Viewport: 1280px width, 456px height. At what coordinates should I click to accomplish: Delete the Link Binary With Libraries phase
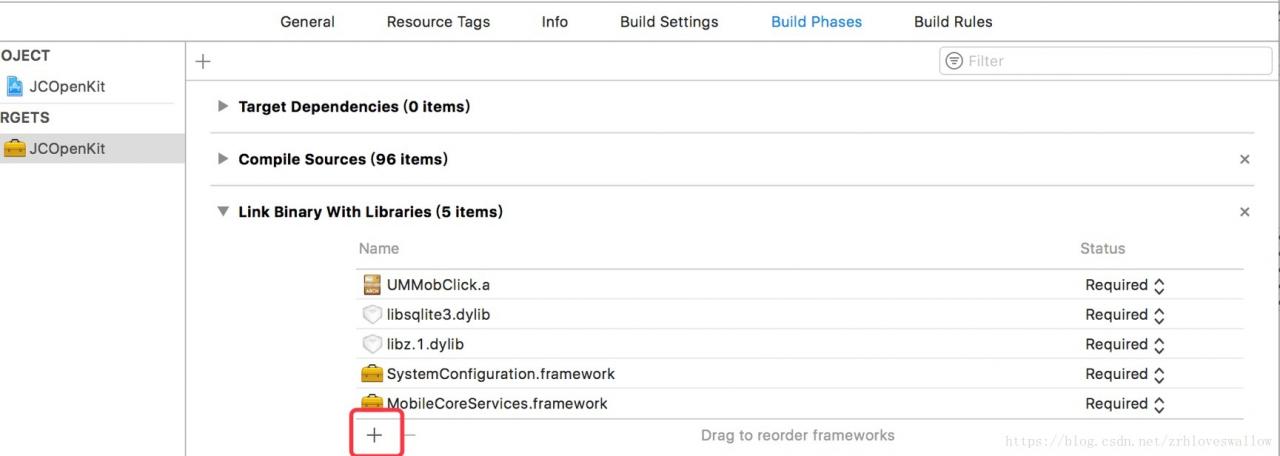click(1245, 212)
